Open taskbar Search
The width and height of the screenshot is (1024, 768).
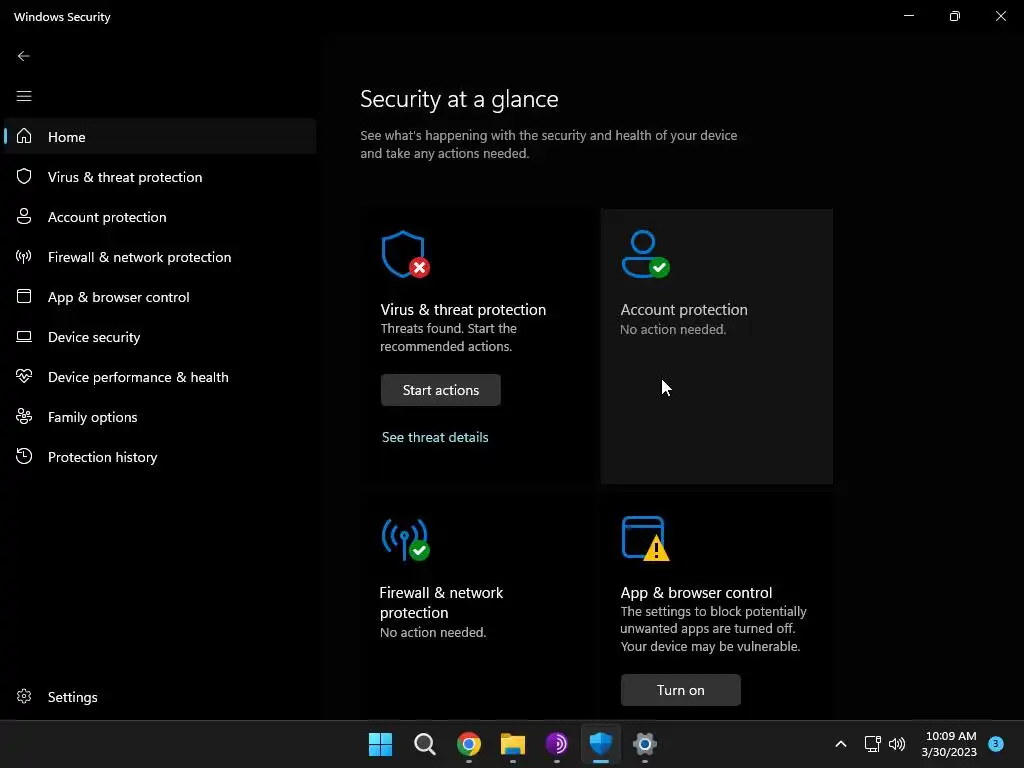click(x=424, y=744)
